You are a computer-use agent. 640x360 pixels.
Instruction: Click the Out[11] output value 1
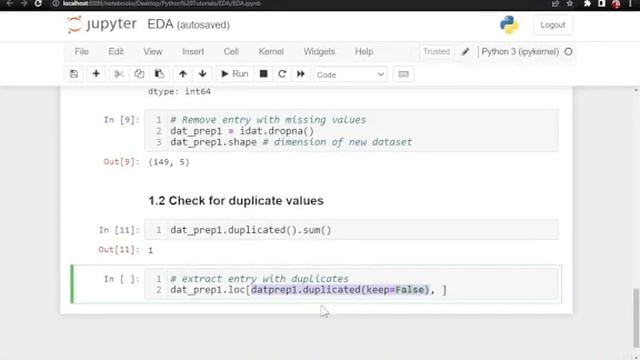click(x=151, y=250)
